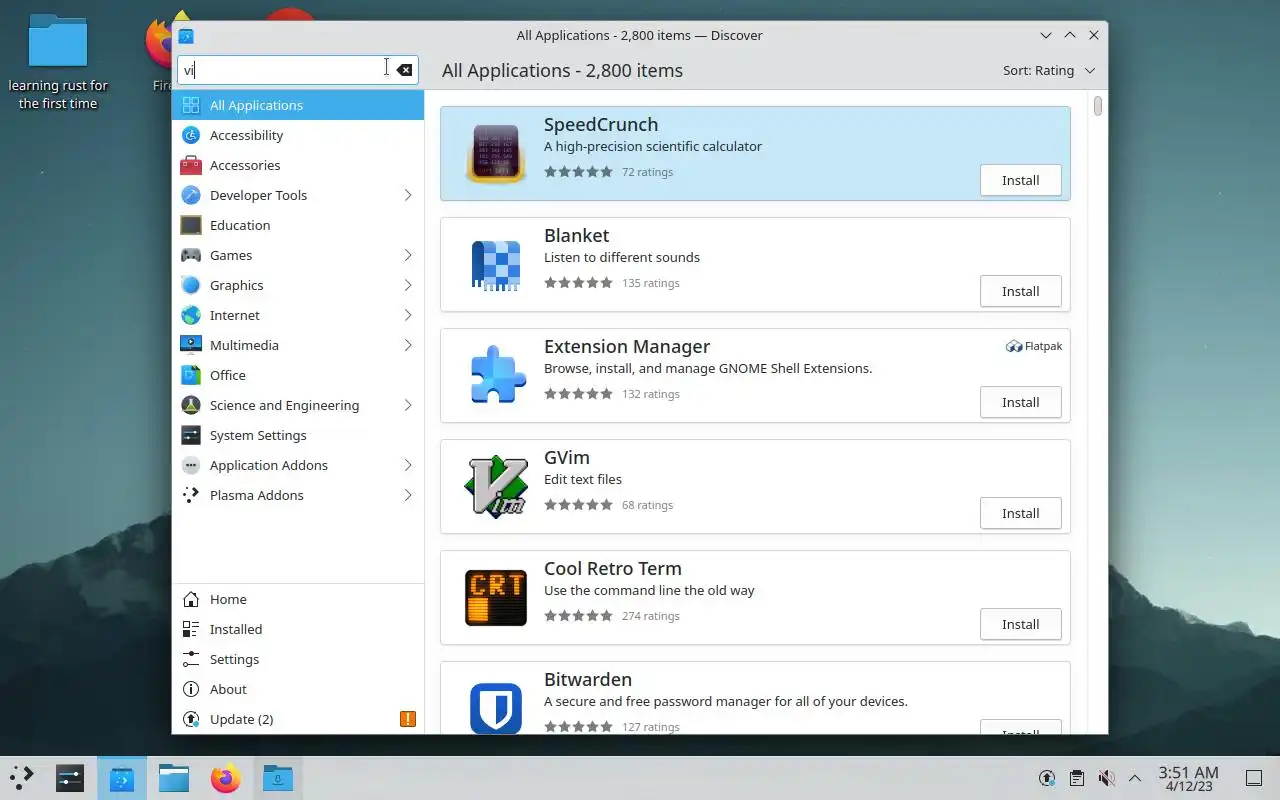Click the Accessories toolbox icon
This screenshot has width=1280, height=800.
[191, 165]
